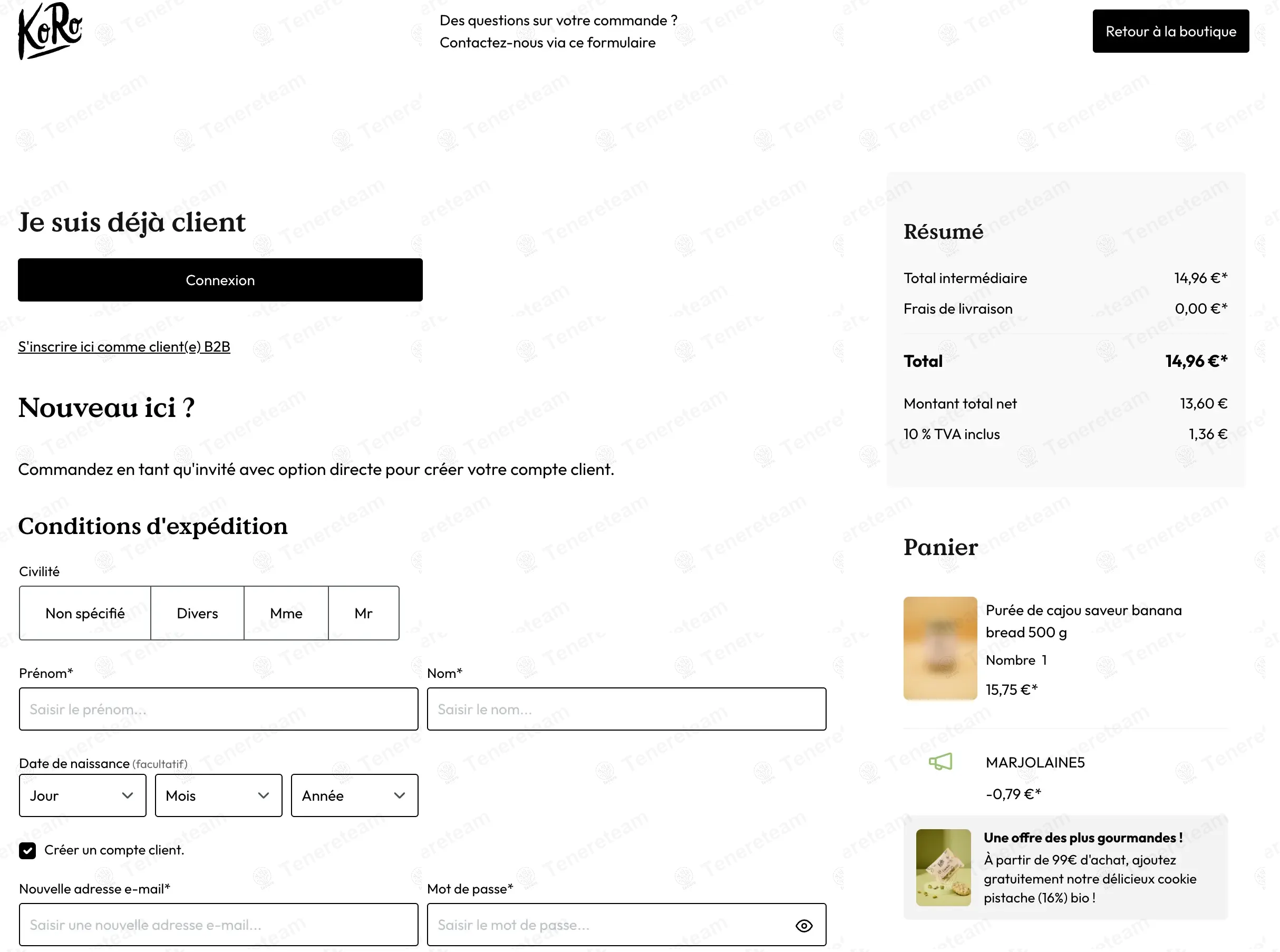Viewport: 1280px width, 952px height.
Task: Click Une offre des plus gourmandes heading
Action: pos(1083,838)
